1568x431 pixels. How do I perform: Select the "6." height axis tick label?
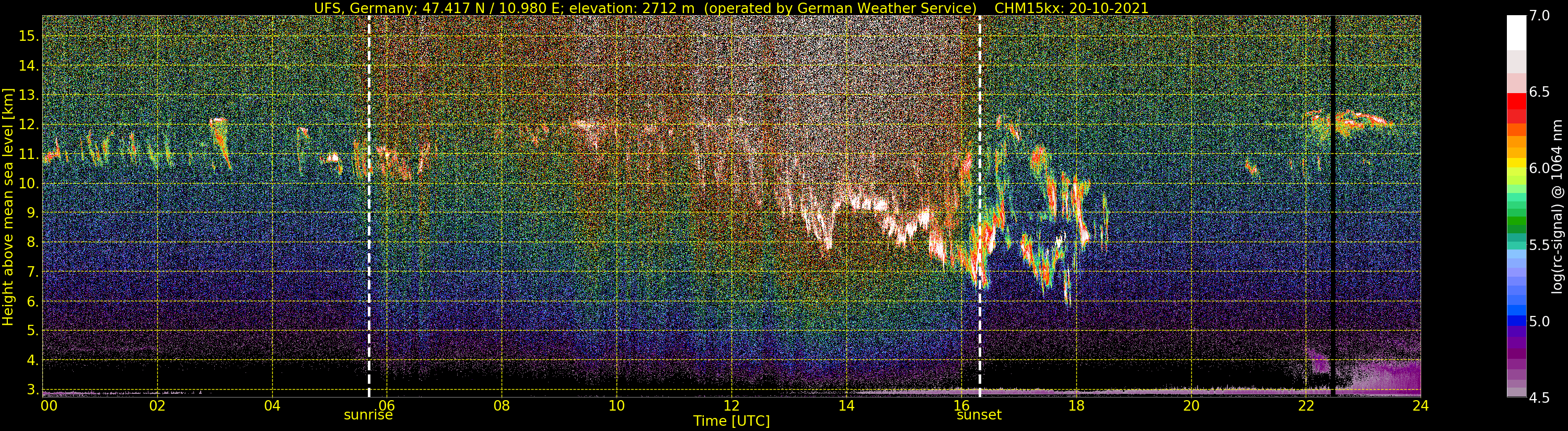33,301
